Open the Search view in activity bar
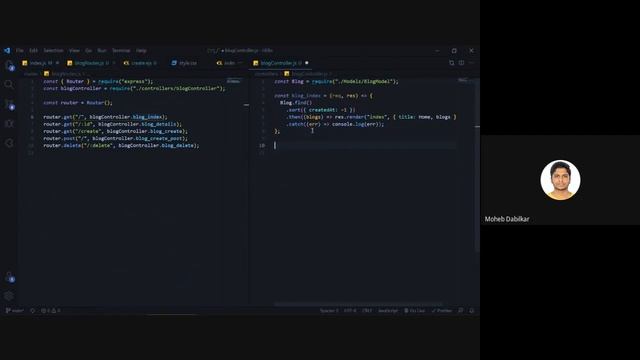This screenshot has width=640, height=360. point(9,84)
